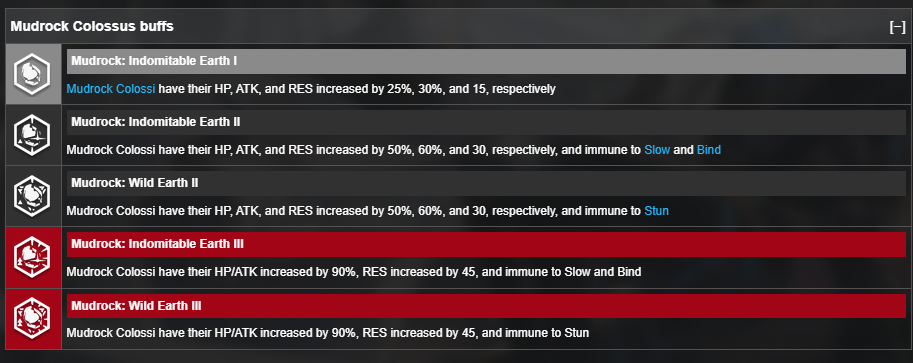Follow the Slow status link
This screenshot has width=913, height=363.
(657, 150)
